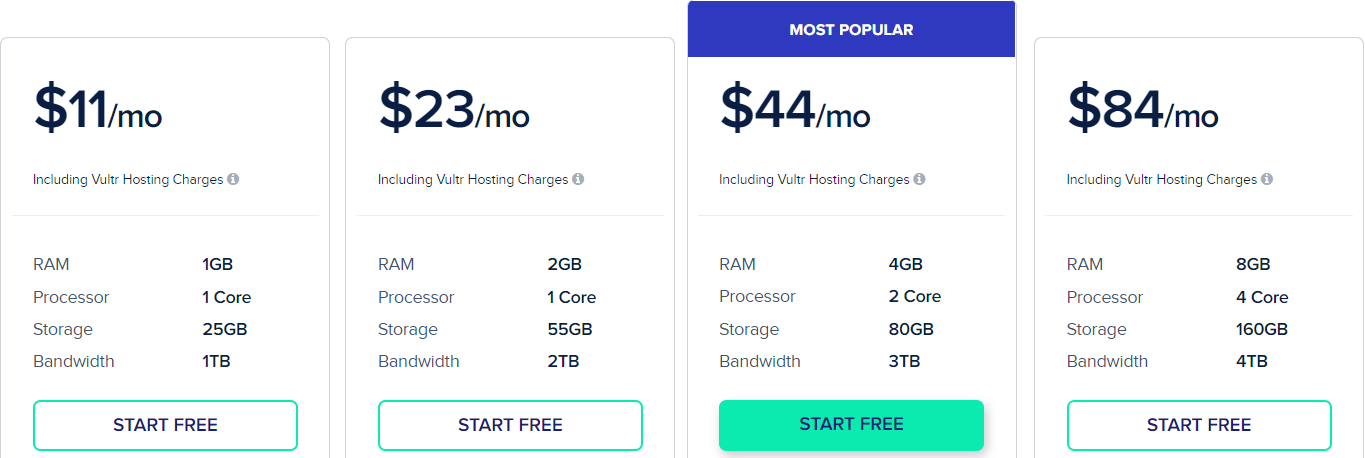Image resolution: width=1365 pixels, height=458 pixels.
Task: Click the 2GB RAM value
Action: tap(565, 265)
